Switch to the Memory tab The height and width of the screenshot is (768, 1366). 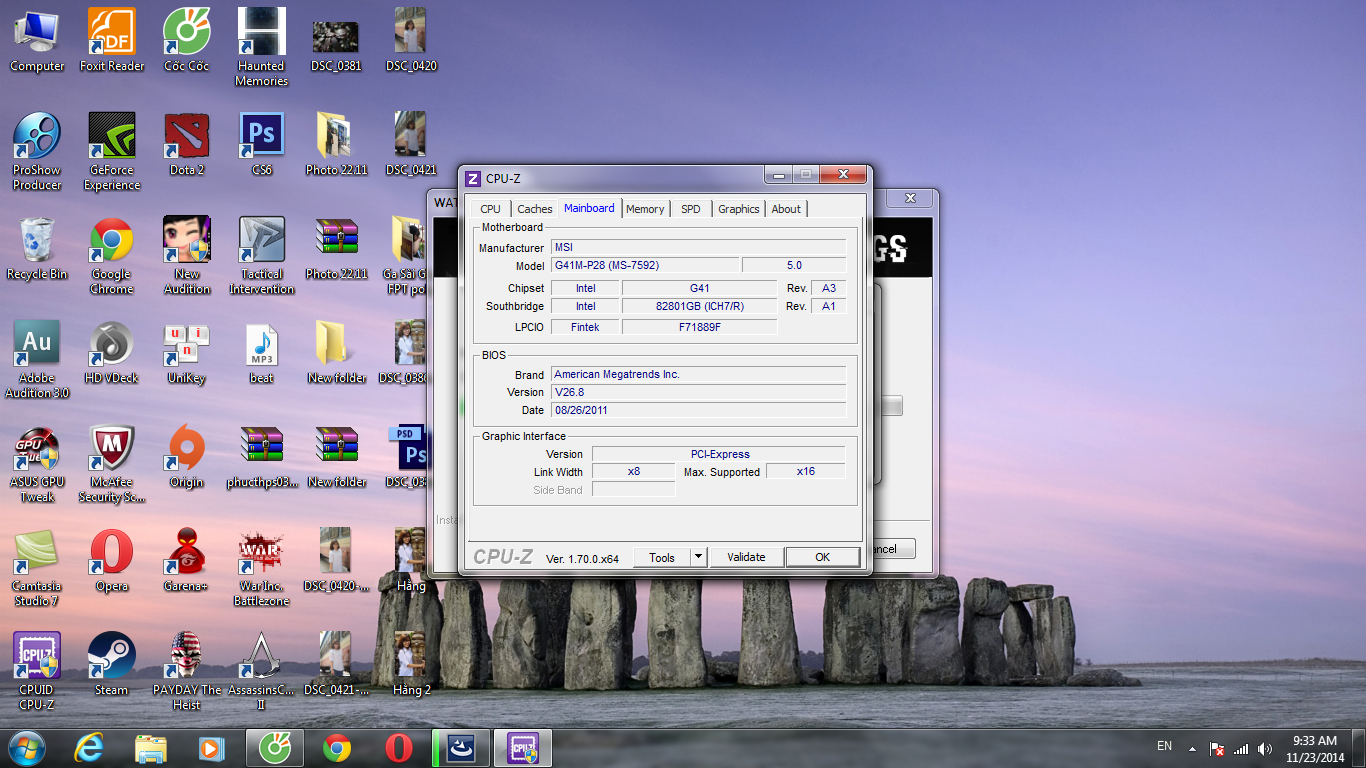pyautogui.click(x=645, y=209)
